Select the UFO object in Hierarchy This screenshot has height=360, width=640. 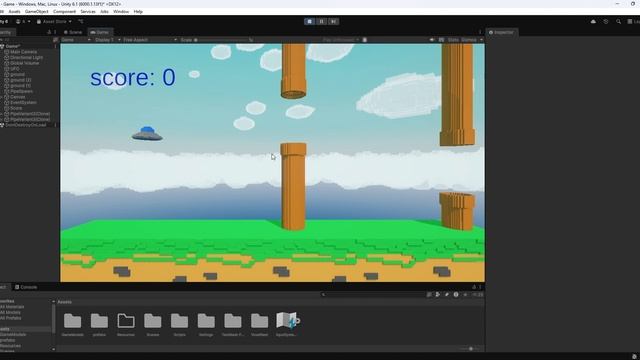[15, 69]
